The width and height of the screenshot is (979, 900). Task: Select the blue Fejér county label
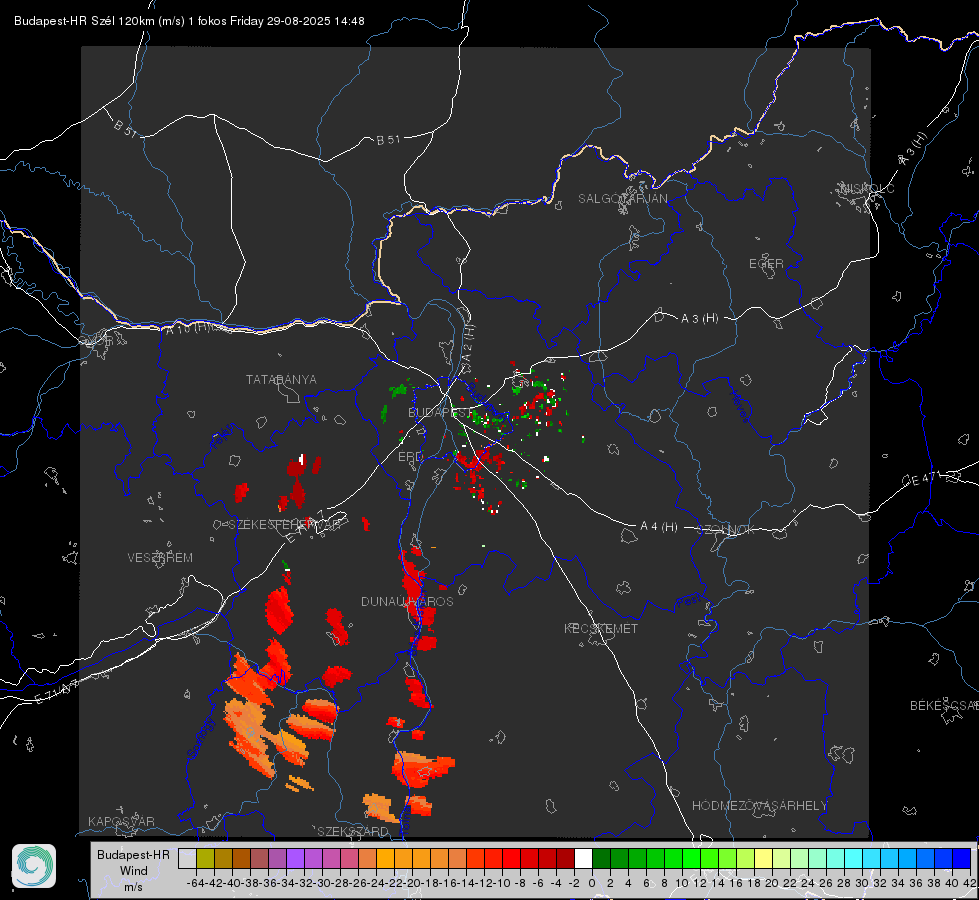click(x=224, y=437)
